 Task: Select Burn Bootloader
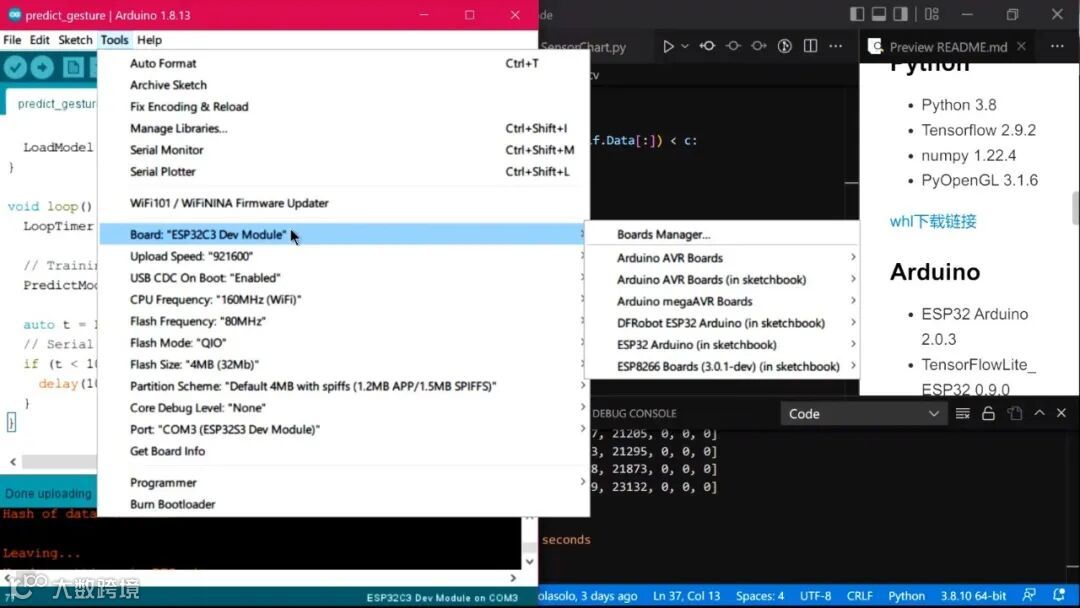(x=344, y=504)
